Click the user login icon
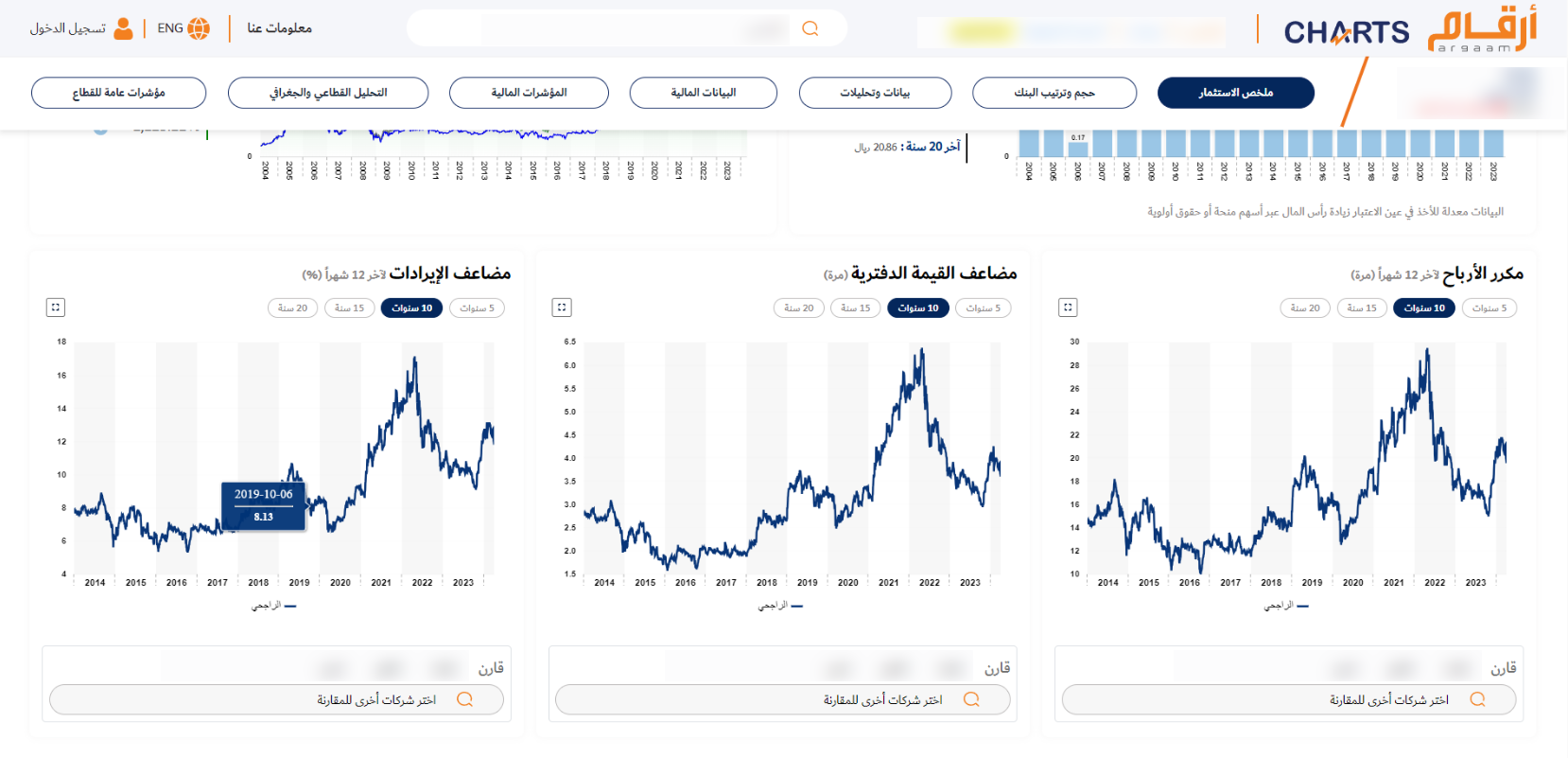Screen dimensions: 1568x758 click(x=121, y=27)
